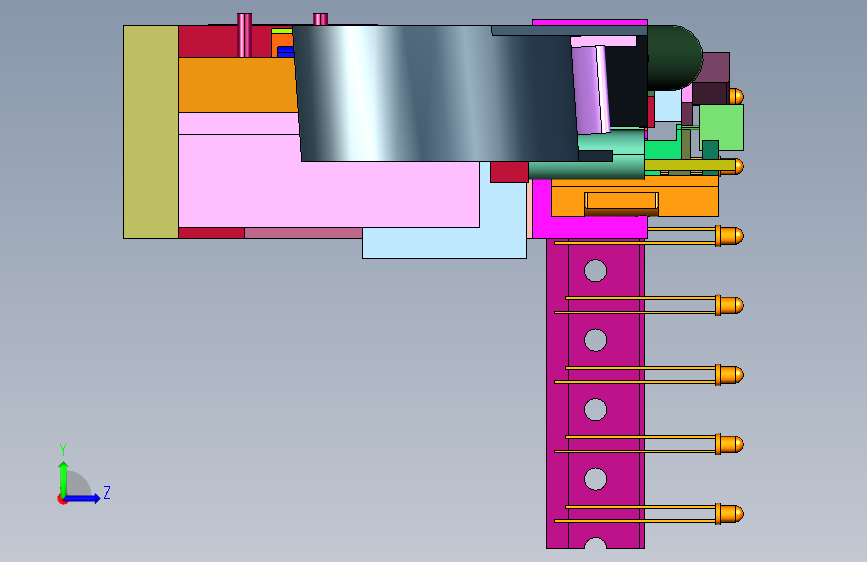Click the red origin dot of the triad
Viewport: 867px width, 562px height.
coord(62,499)
